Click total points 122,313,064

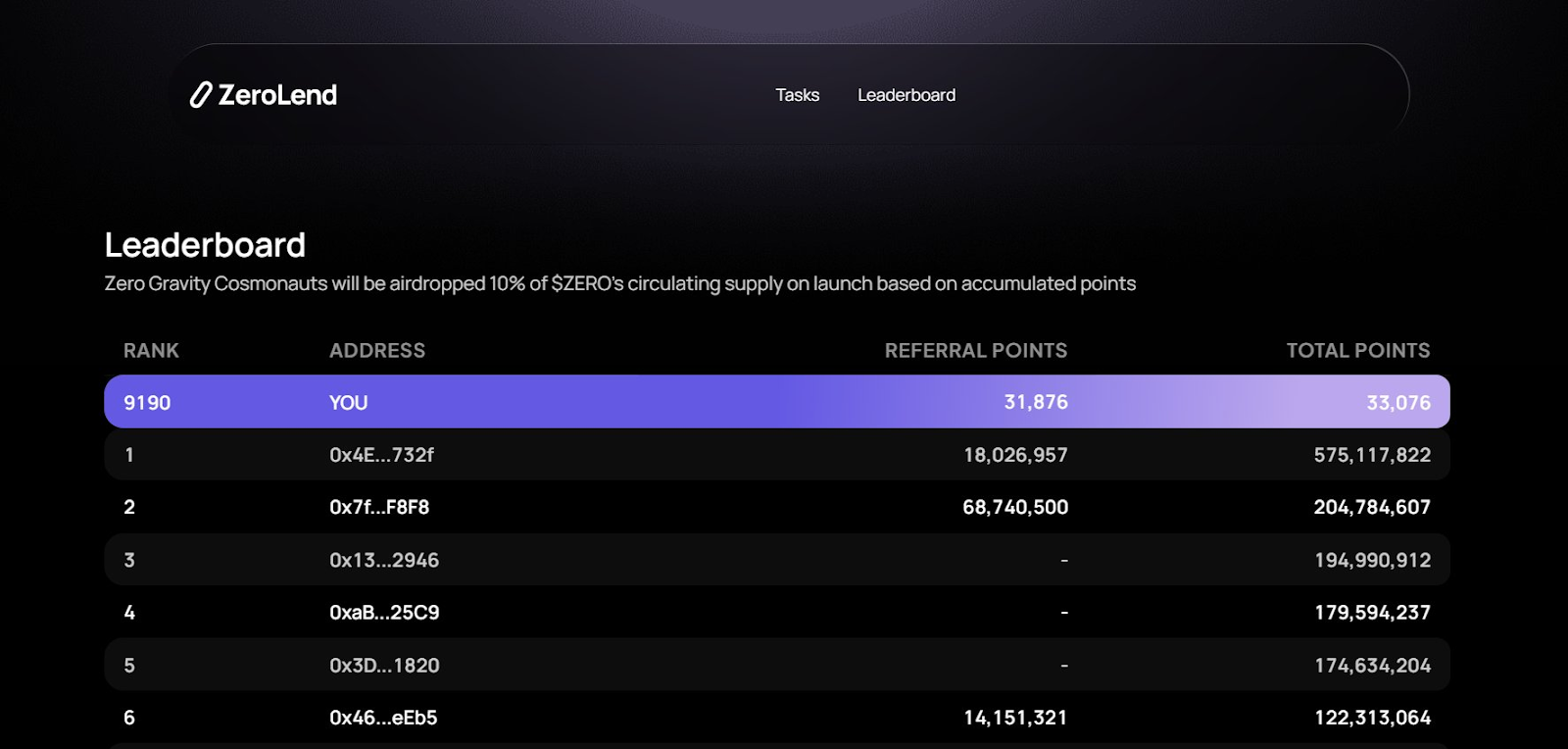pos(1373,718)
